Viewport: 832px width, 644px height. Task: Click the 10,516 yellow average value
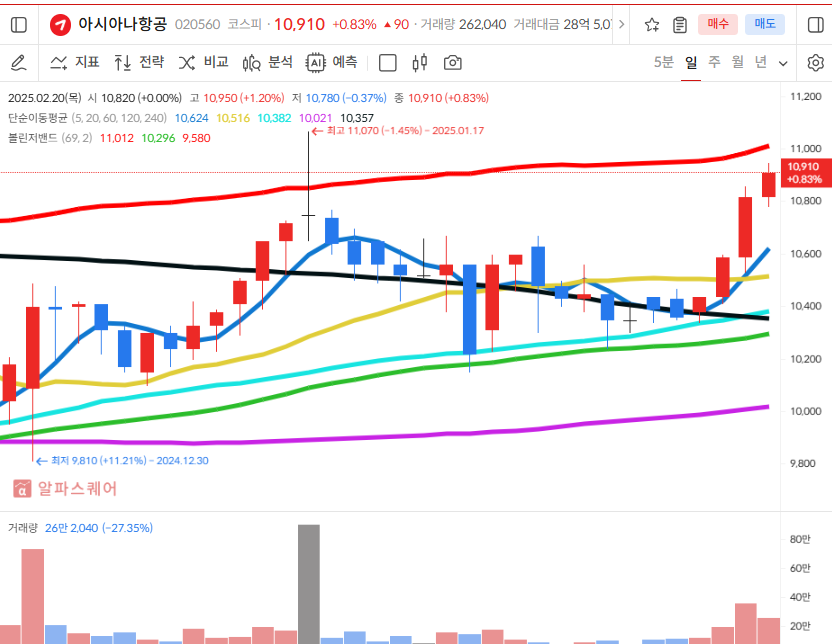tap(233, 118)
